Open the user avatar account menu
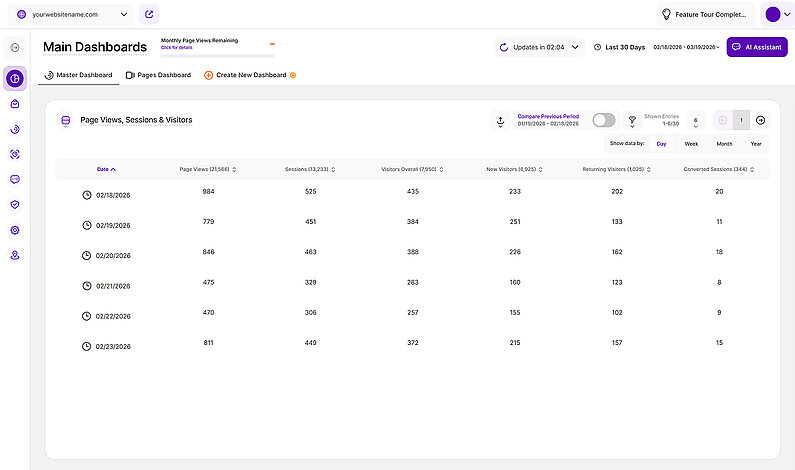 776,15
